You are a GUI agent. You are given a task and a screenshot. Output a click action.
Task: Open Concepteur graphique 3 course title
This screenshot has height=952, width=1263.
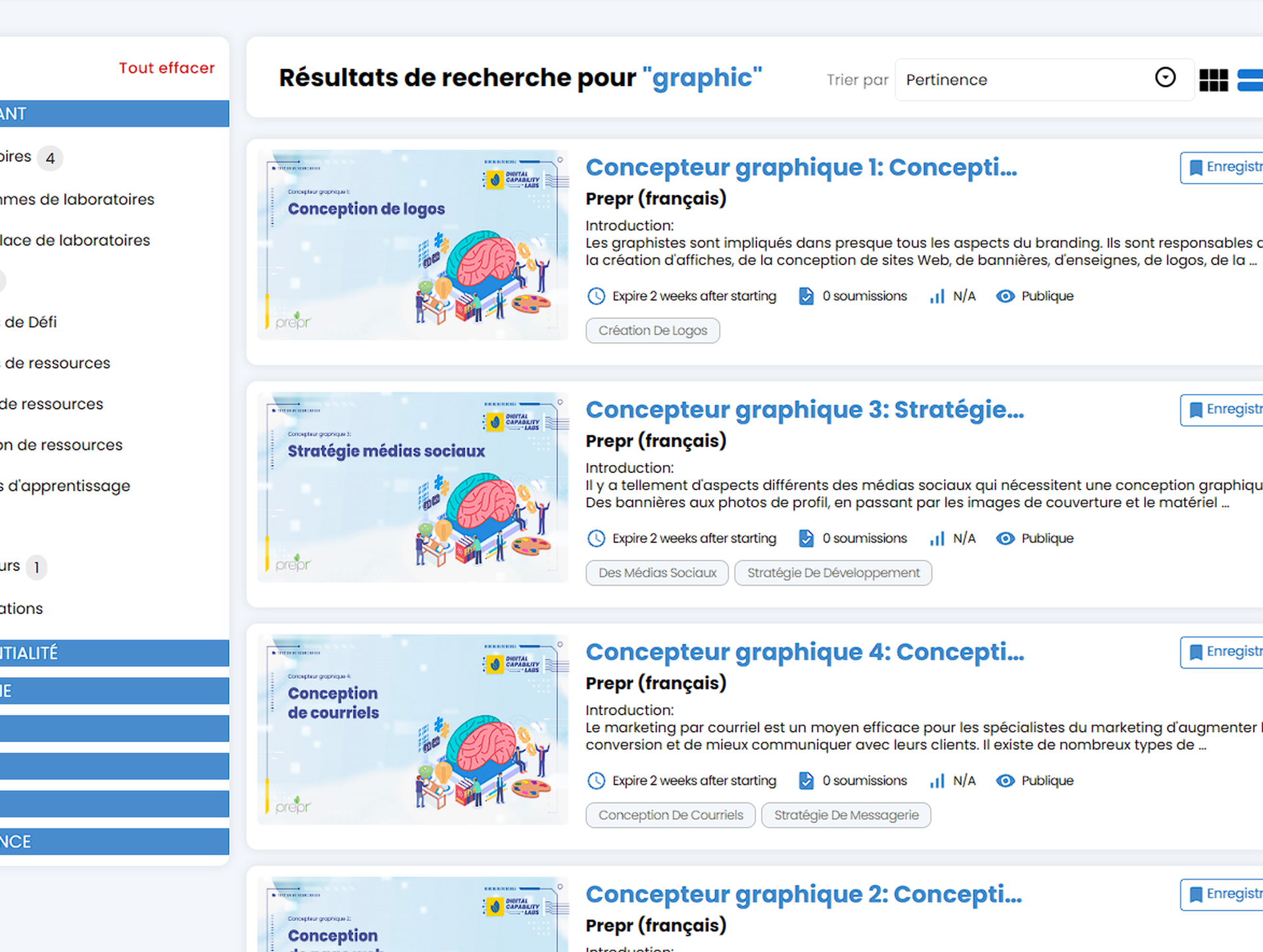pos(805,409)
